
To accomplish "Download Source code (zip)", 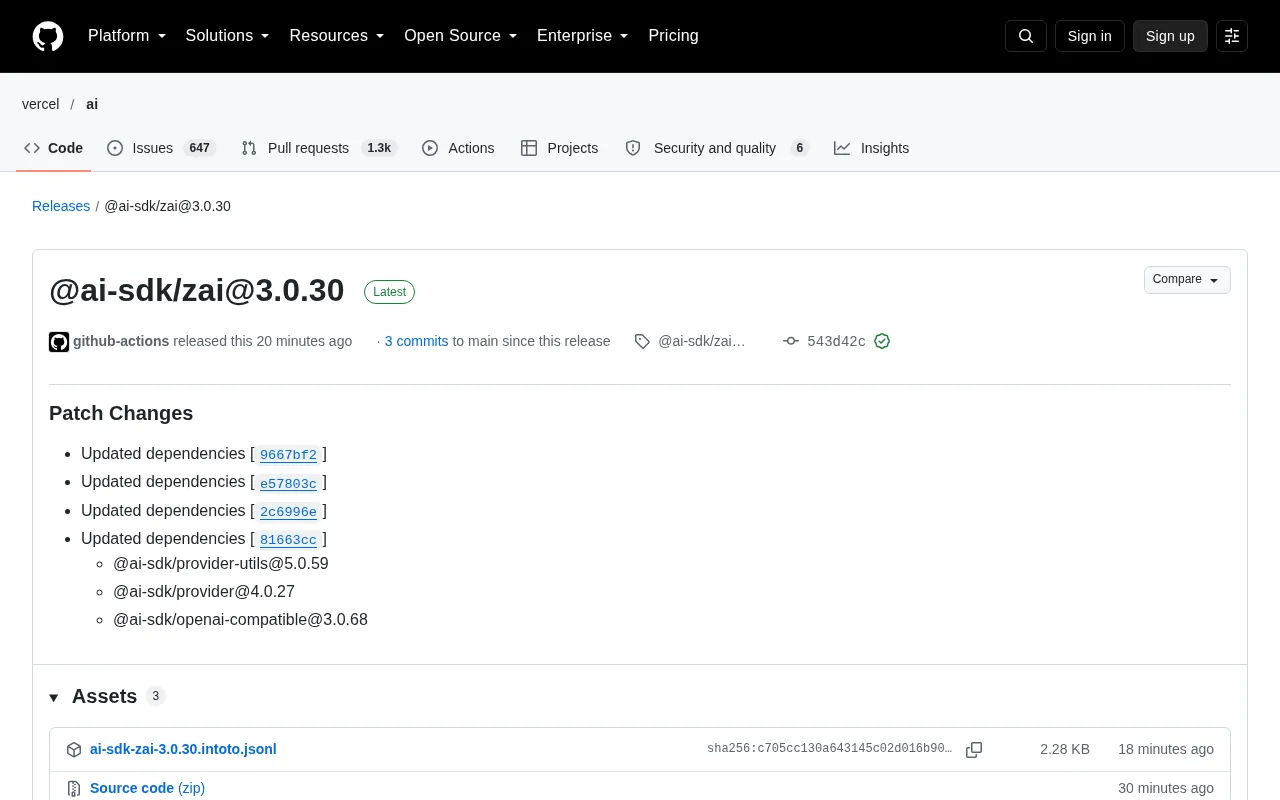I will 147,788.
